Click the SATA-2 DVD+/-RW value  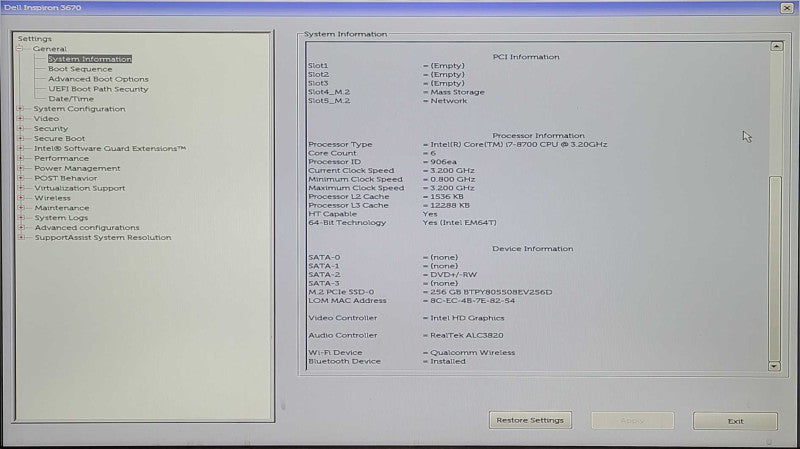pyautogui.click(x=453, y=275)
